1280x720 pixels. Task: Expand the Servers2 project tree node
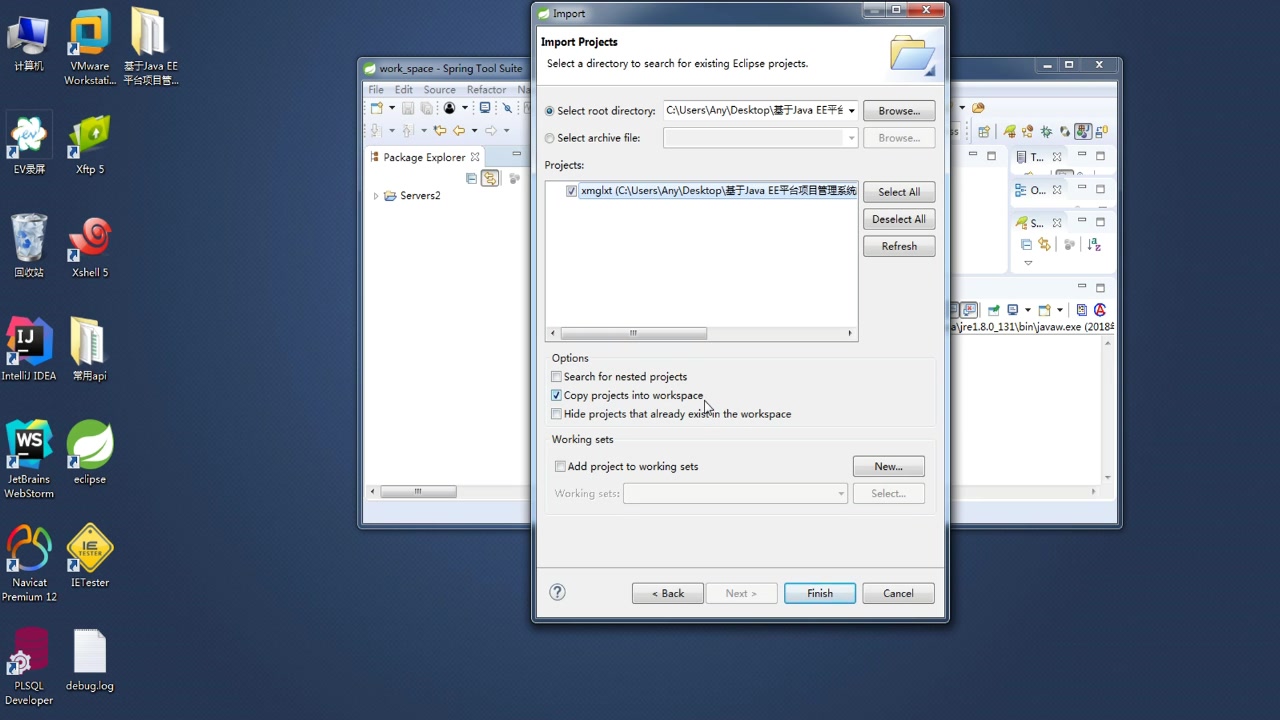click(x=376, y=195)
